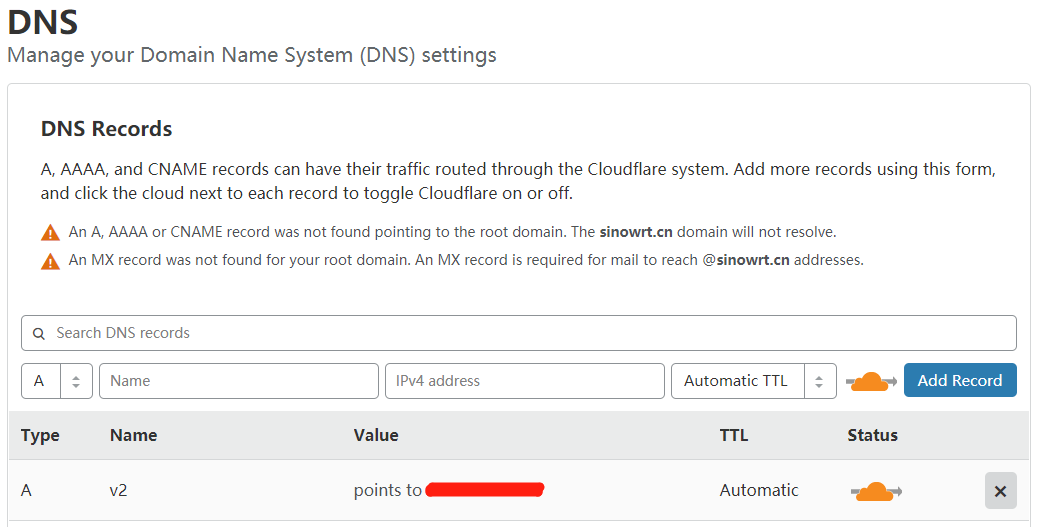Click the TTL column header
1042x527 pixels.
pyautogui.click(x=734, y=435)
